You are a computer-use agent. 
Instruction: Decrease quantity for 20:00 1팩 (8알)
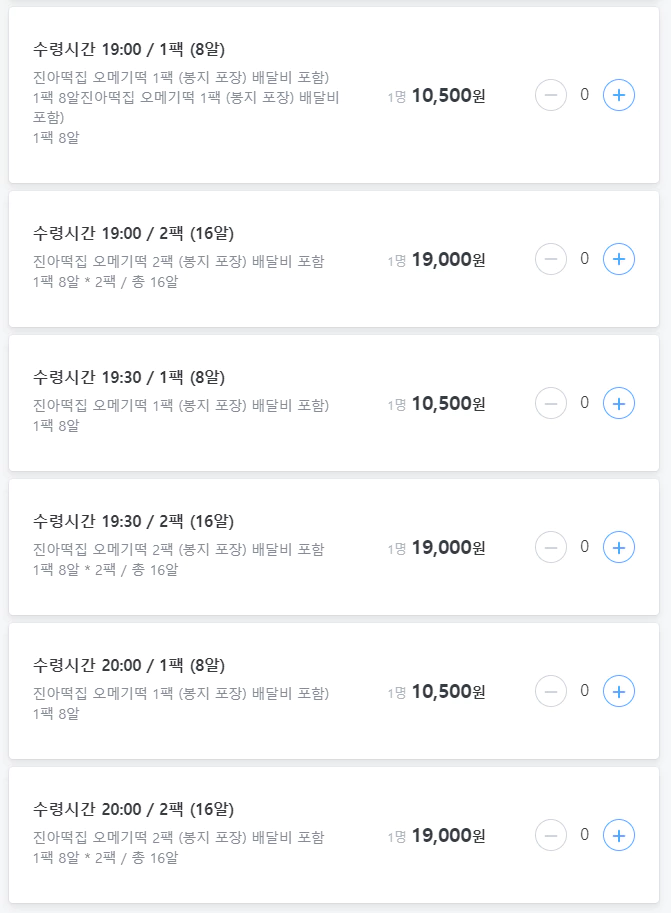[x=551, y=691]
